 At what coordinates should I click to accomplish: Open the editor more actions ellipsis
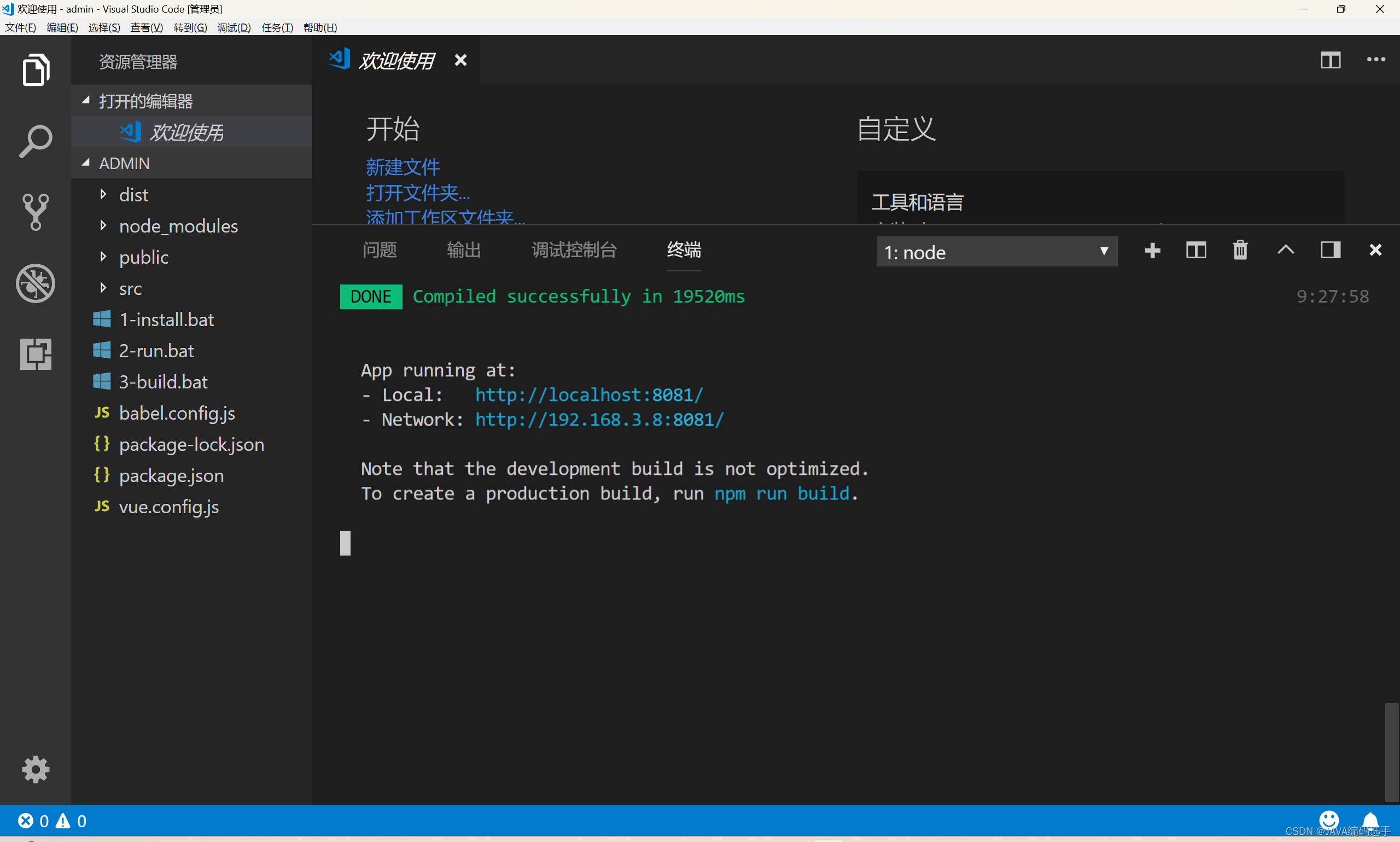pyautogui.click(x=1376, y=60)
